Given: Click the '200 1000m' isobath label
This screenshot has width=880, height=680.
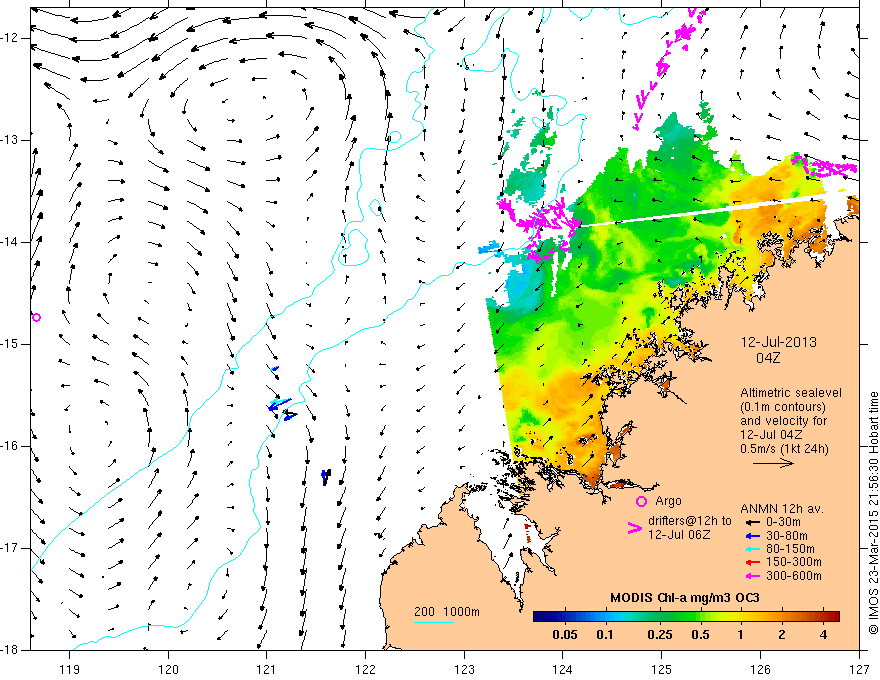Looking at the screenshot, I should 447,612.
